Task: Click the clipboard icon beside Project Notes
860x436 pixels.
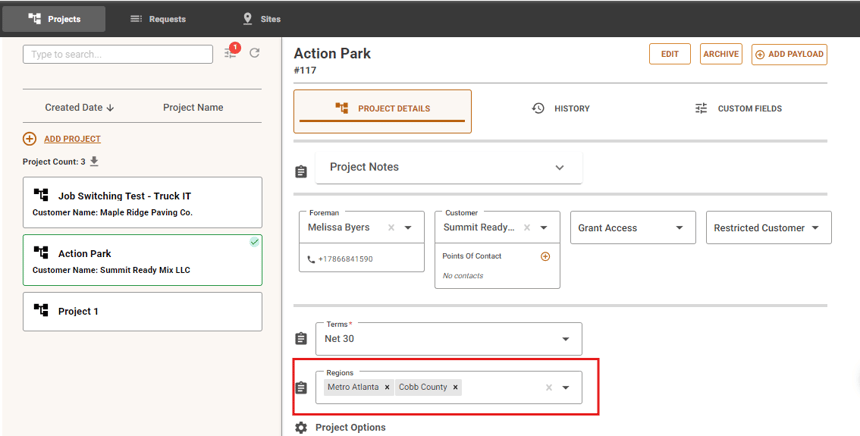Action: pyautogui.click(x=301, y=172)
